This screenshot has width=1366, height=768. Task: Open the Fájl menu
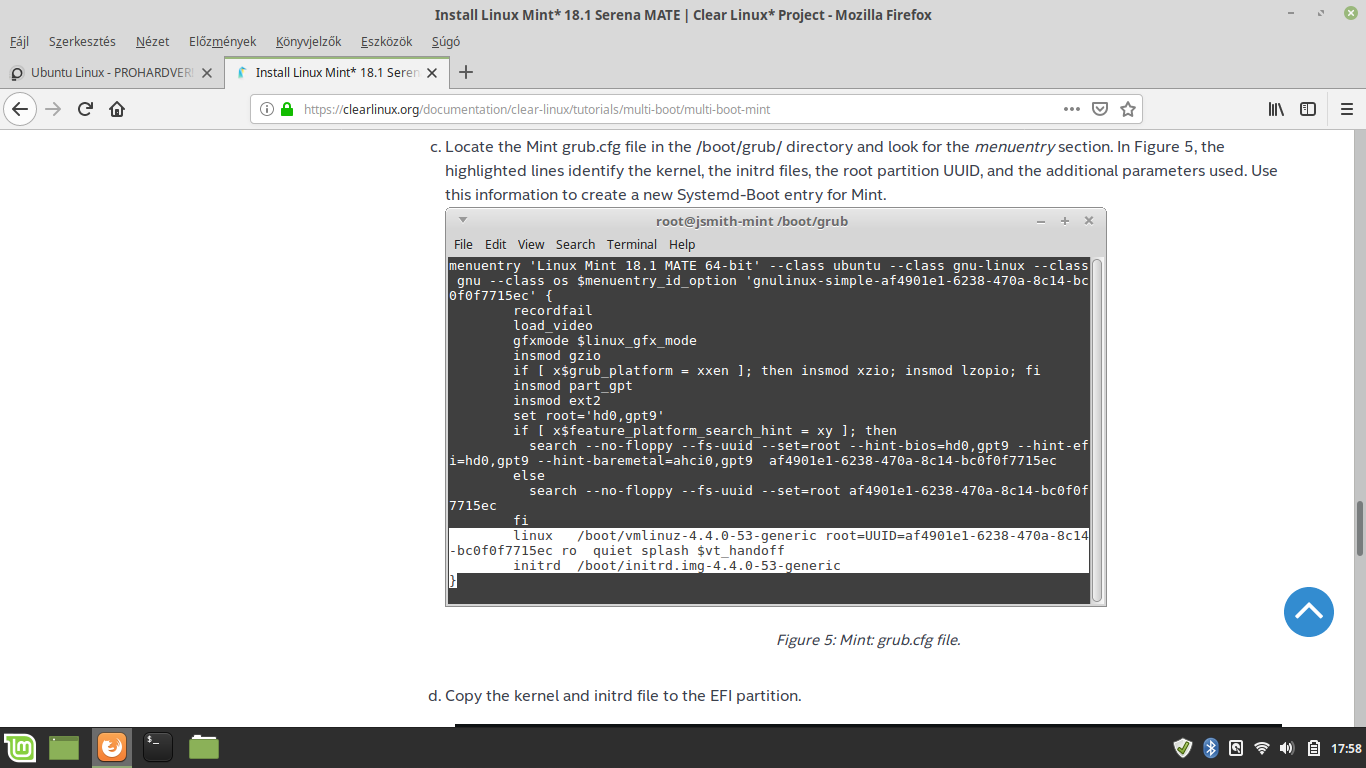19,42
